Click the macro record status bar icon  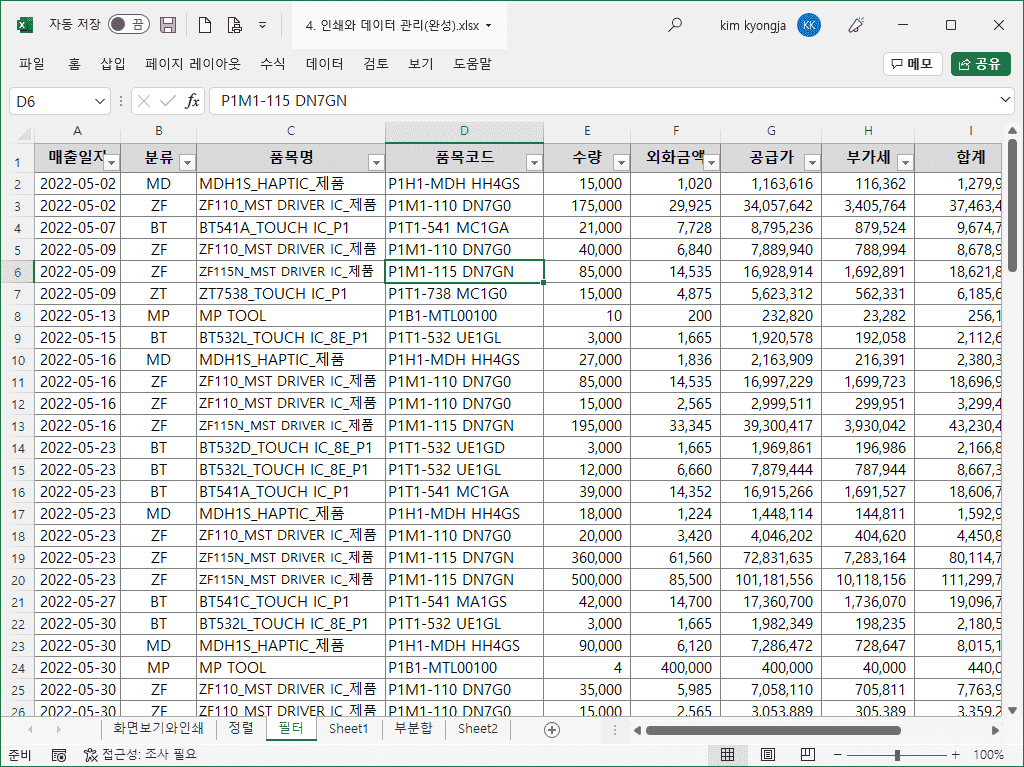(59, 755)
